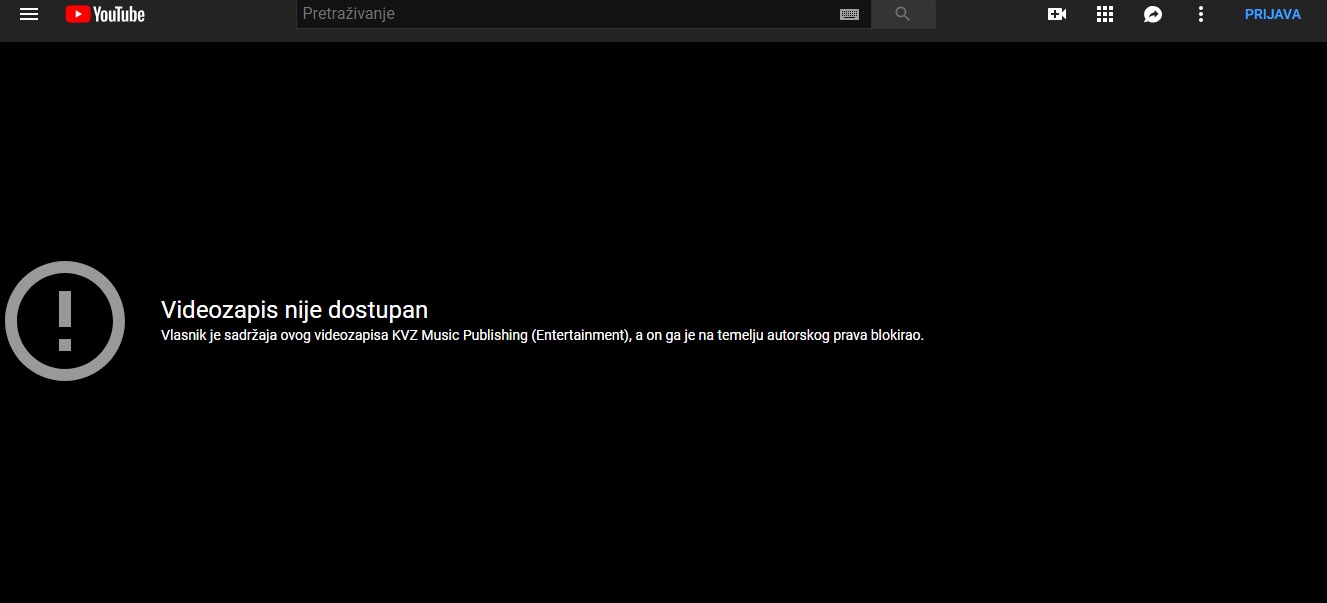This screenshot has height=603, width=1327.
Task: Click the copyright block explanation text
Action: 542,336
